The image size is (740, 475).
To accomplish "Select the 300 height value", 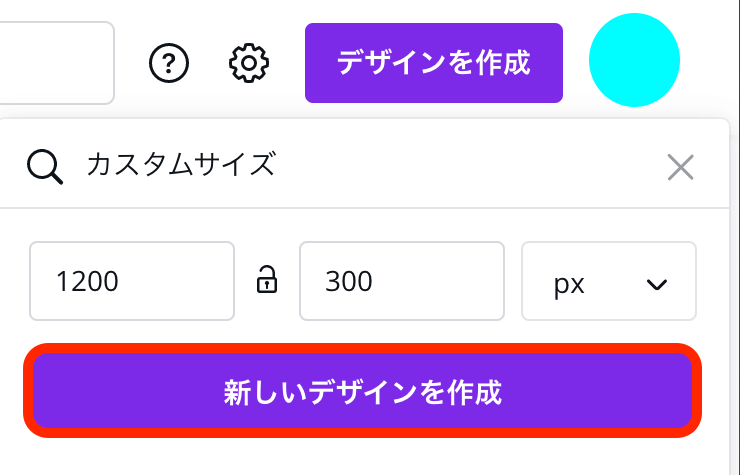I will click(x=349, y=283).
